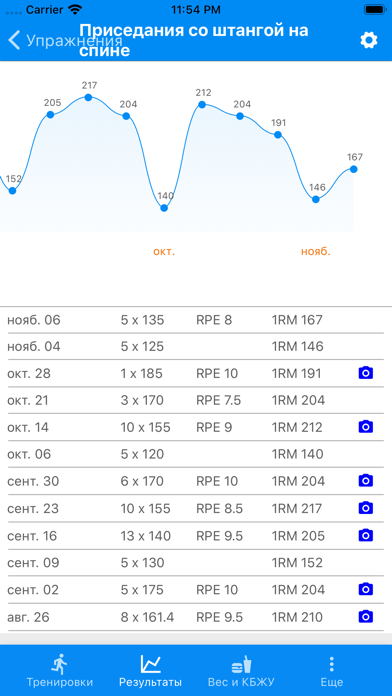Screen dimensions: 392x696
Task: Select the нояб. 06 result row
Action: 195,320
